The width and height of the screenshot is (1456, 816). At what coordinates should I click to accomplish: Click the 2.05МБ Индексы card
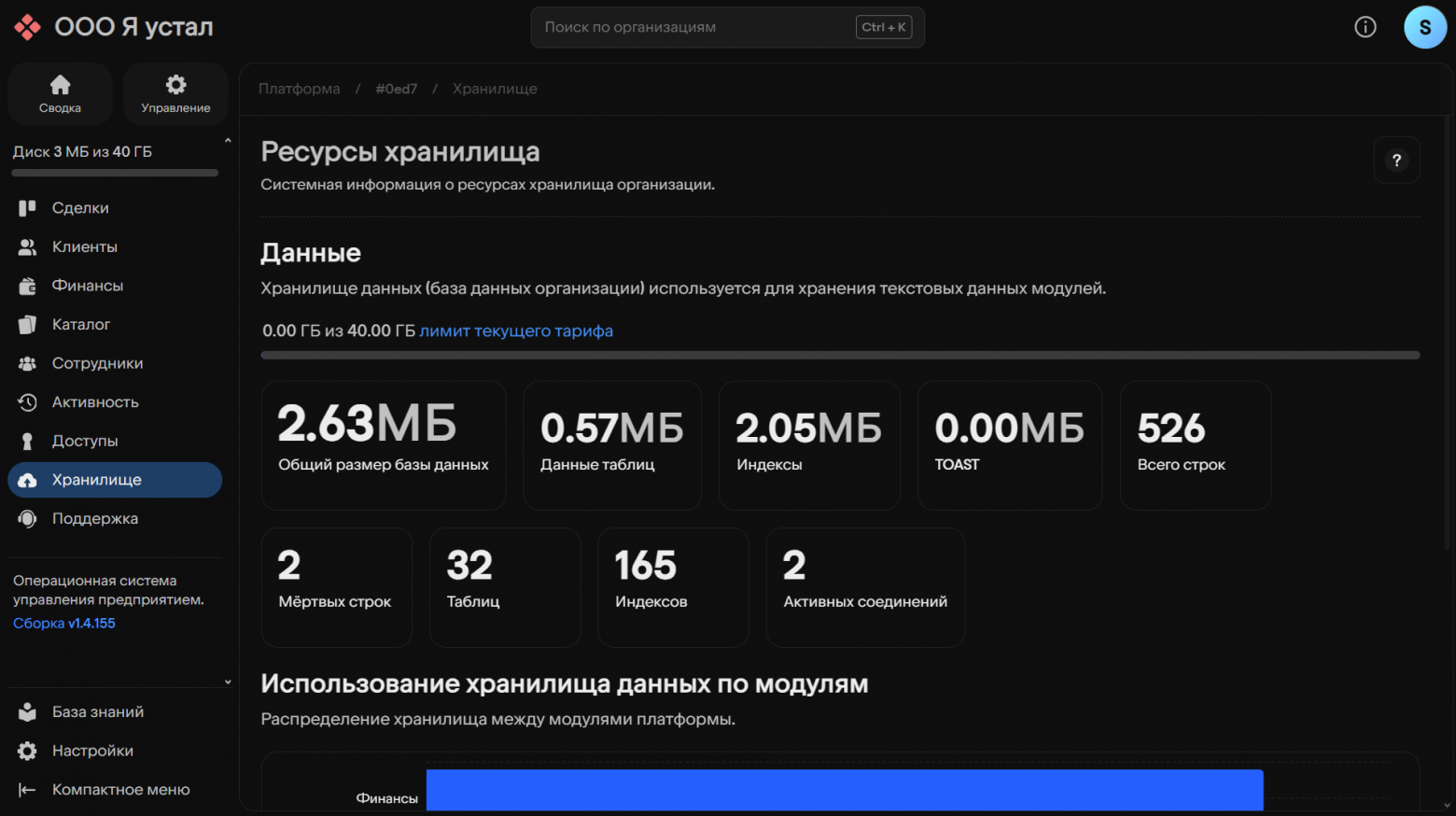click(809, 445)
